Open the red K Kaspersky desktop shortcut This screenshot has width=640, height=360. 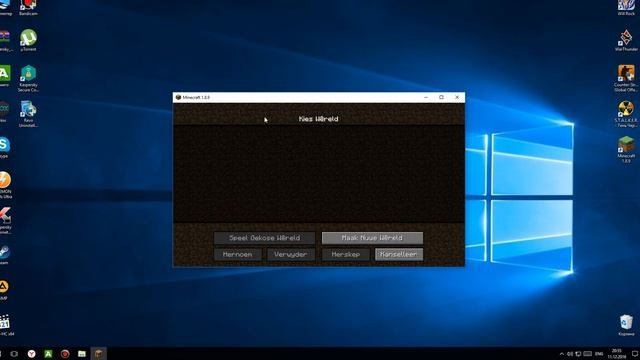click(5, 220)
